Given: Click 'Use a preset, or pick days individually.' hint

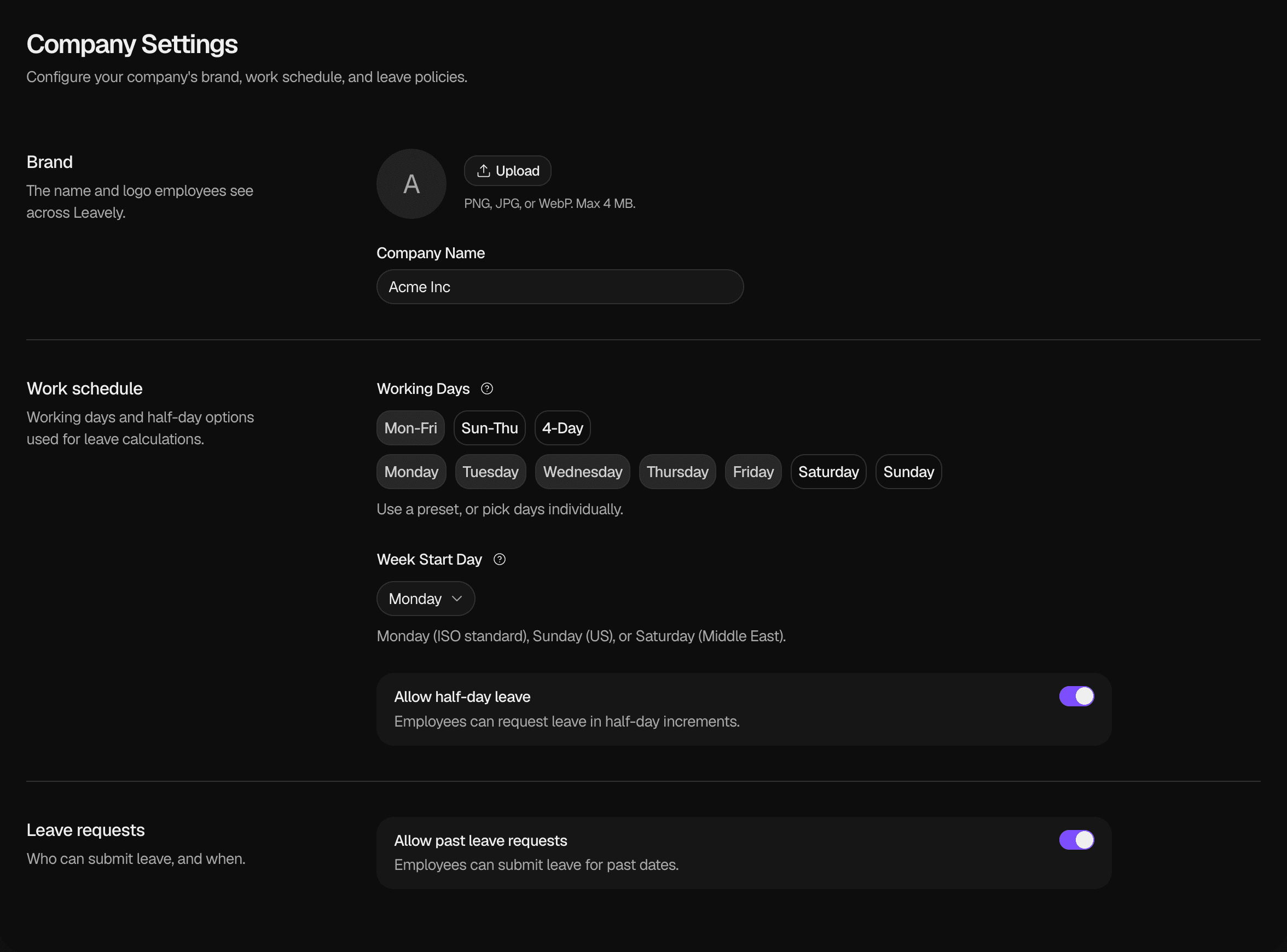Looking at the screenshot, I should pyautogui.click(x=500, y=509).
